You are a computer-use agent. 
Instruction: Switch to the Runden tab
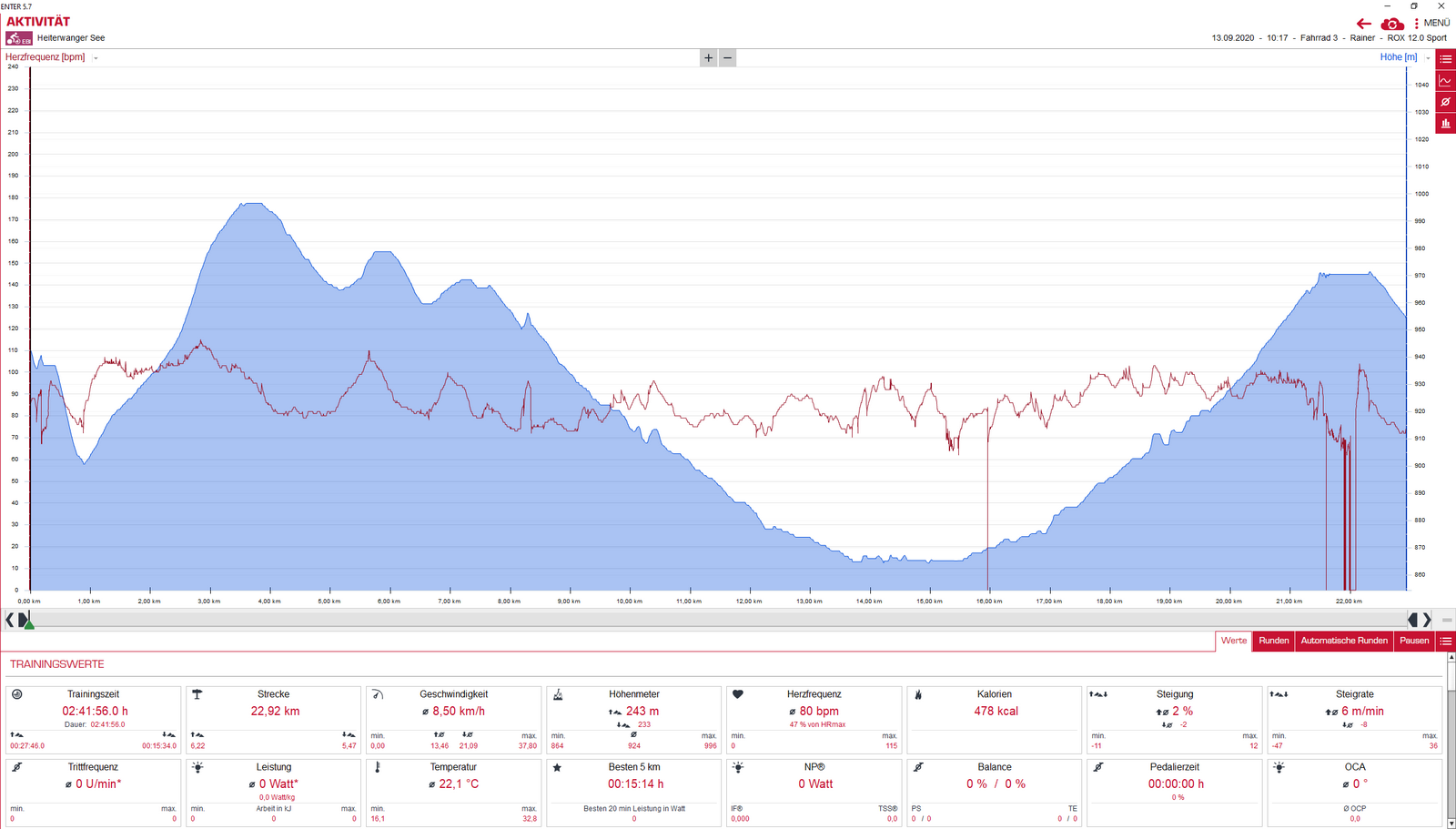click(1273, 641)
